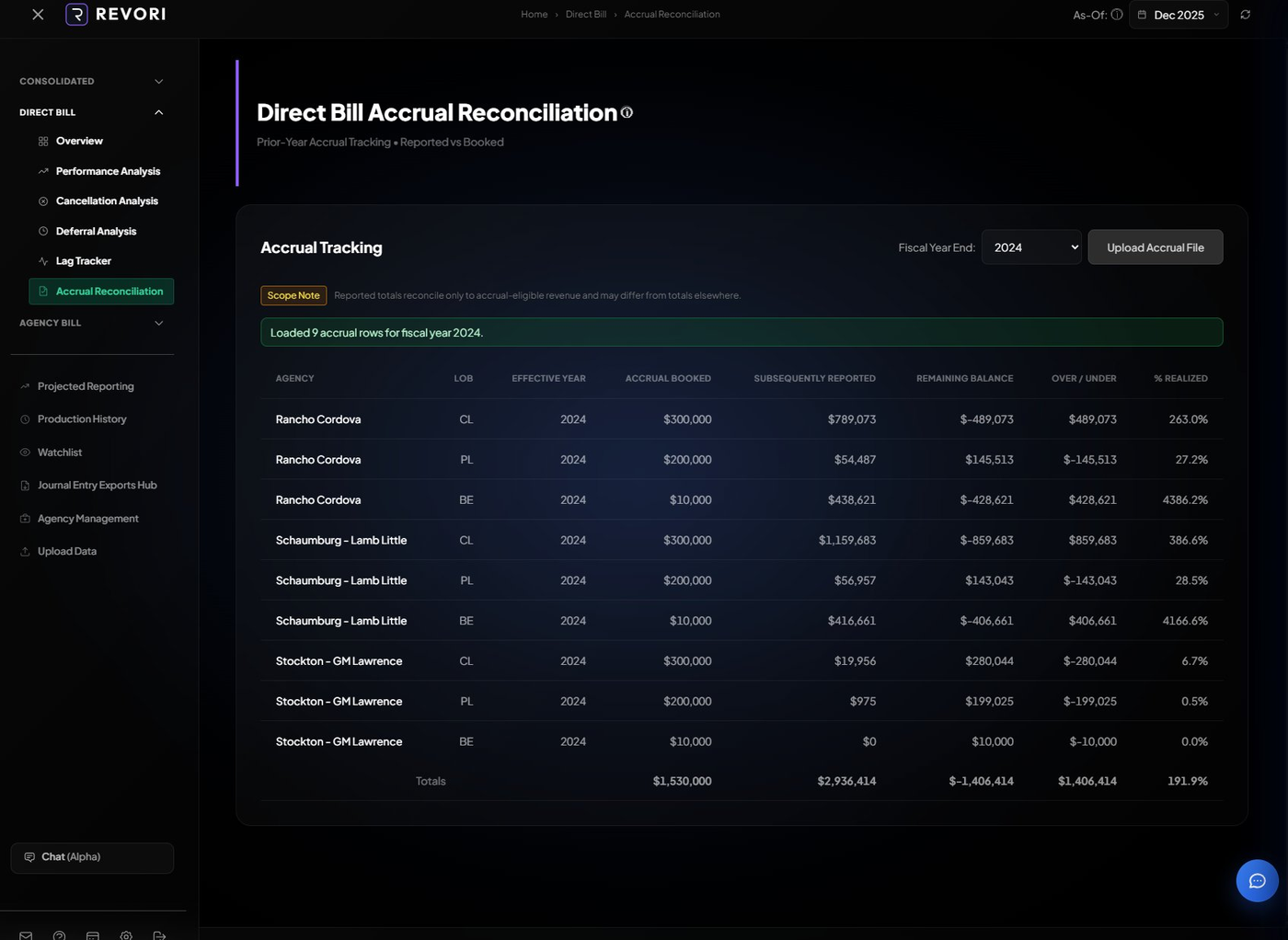
Task: Click the Over / Under column header
Action: pos(1084,379)
